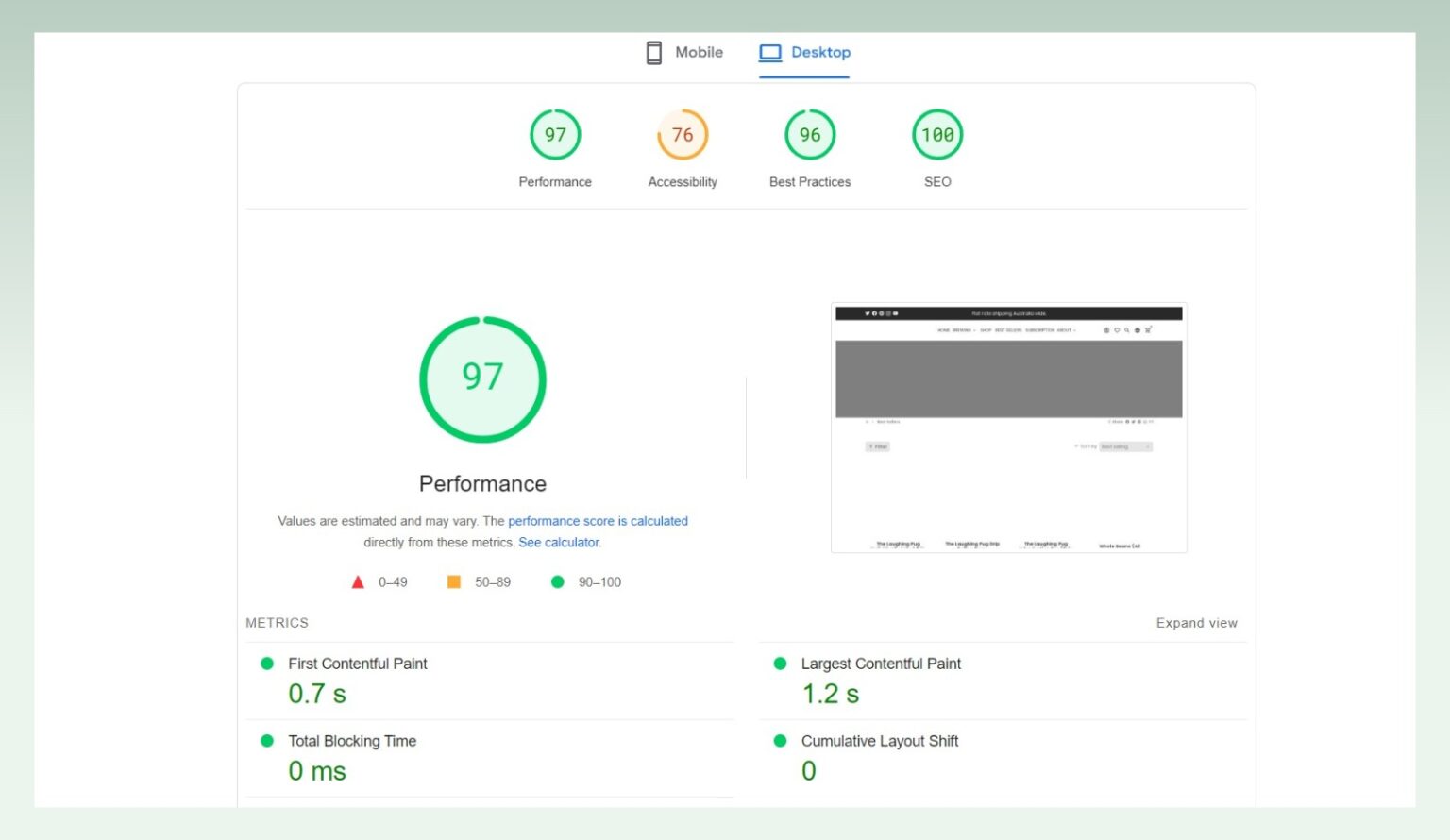Click the SEO category label
The height and width of the screenshot is (840, 1450).
click(937, 182)
